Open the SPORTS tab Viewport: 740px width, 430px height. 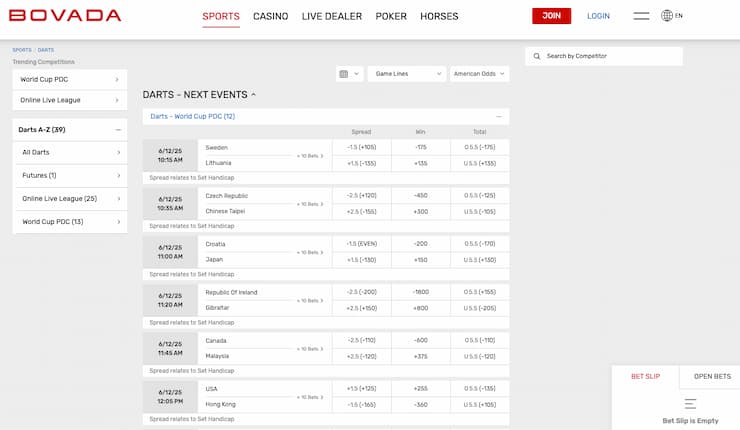(x=221, y=16)
